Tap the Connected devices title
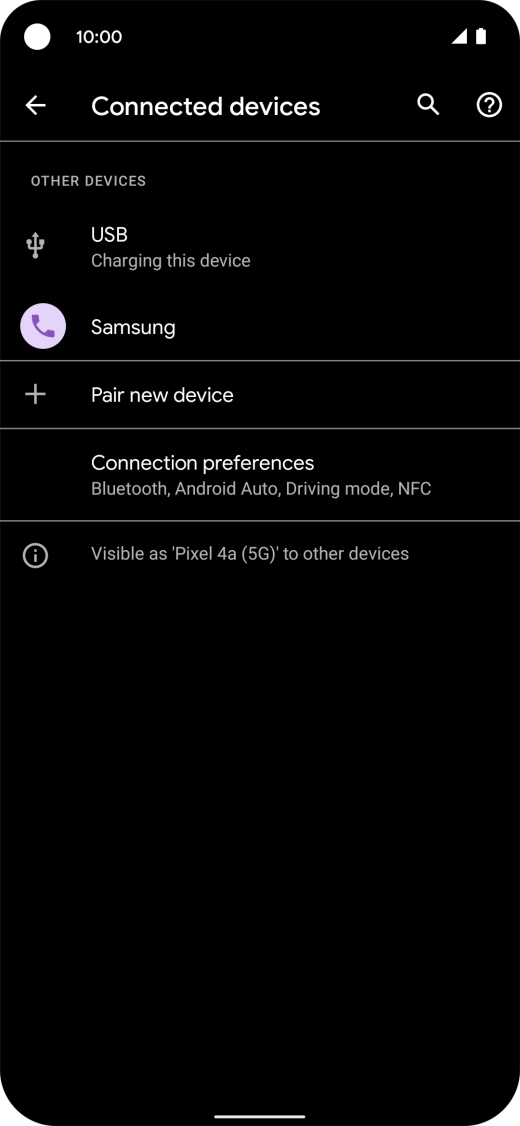The width and height of the screenshot is (520, 1126). [205, 106]
